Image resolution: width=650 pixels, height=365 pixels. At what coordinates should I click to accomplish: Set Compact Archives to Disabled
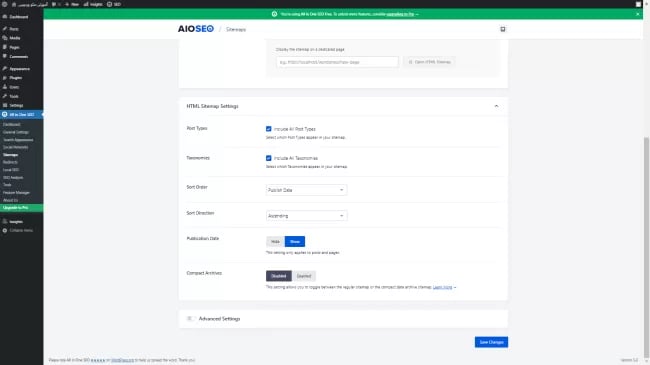click(x=279, y=276)
